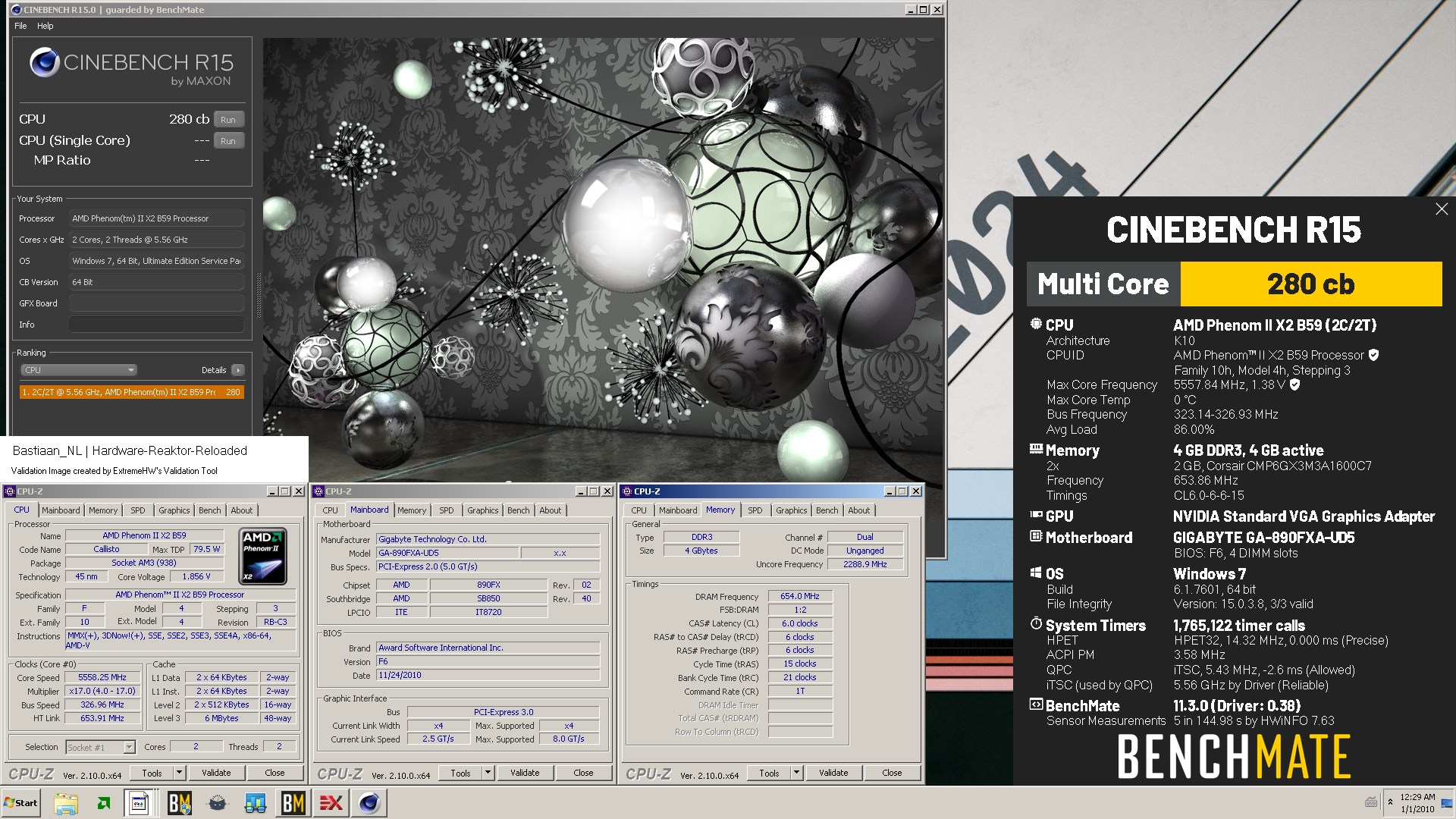This screenshot has width=1456, height=819.
Task: Click Core Speed value 5558.25 MHz
Action: tap(102, 677)
